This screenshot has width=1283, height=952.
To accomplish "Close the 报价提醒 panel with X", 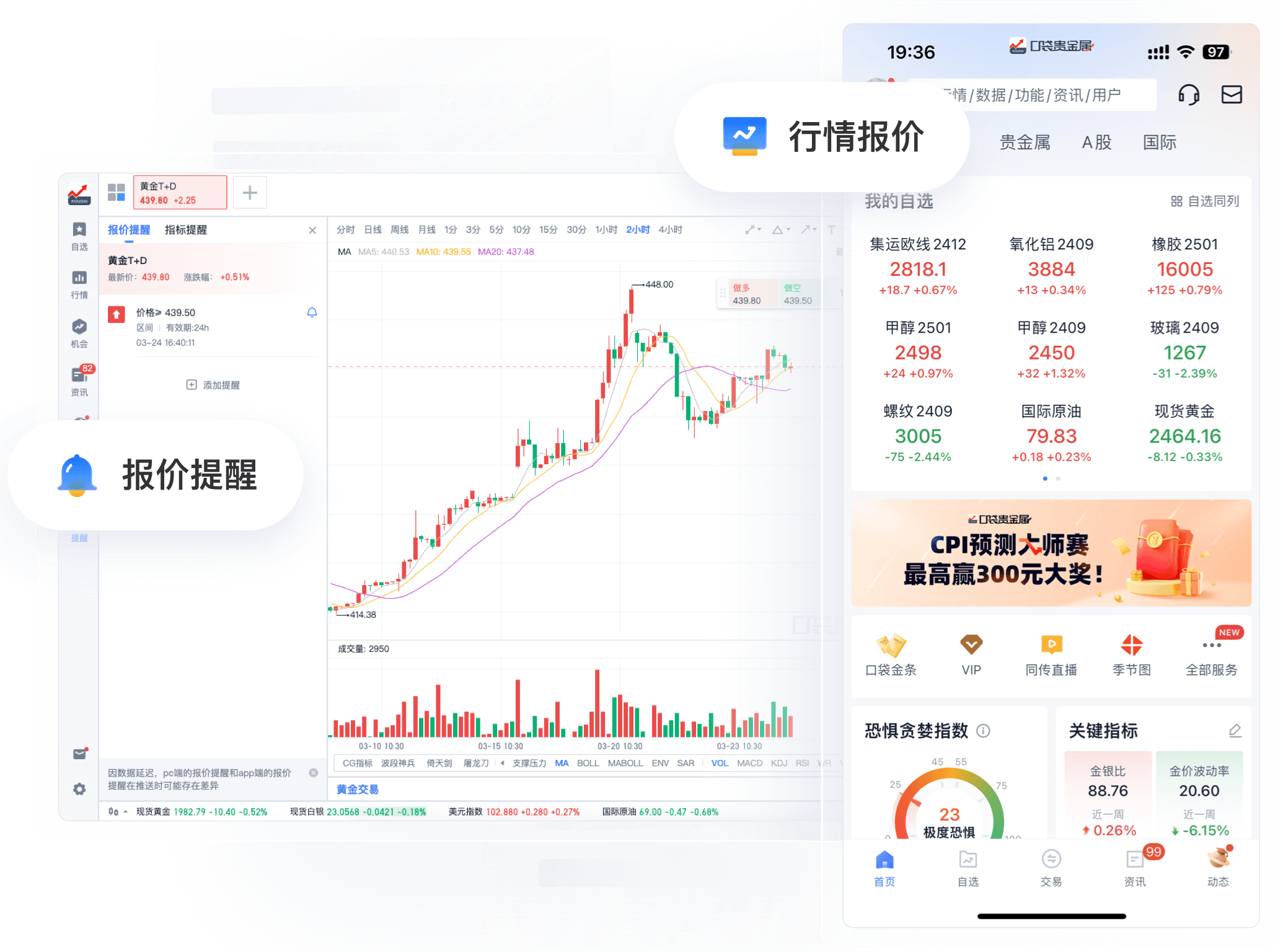I will coord(312,230).
